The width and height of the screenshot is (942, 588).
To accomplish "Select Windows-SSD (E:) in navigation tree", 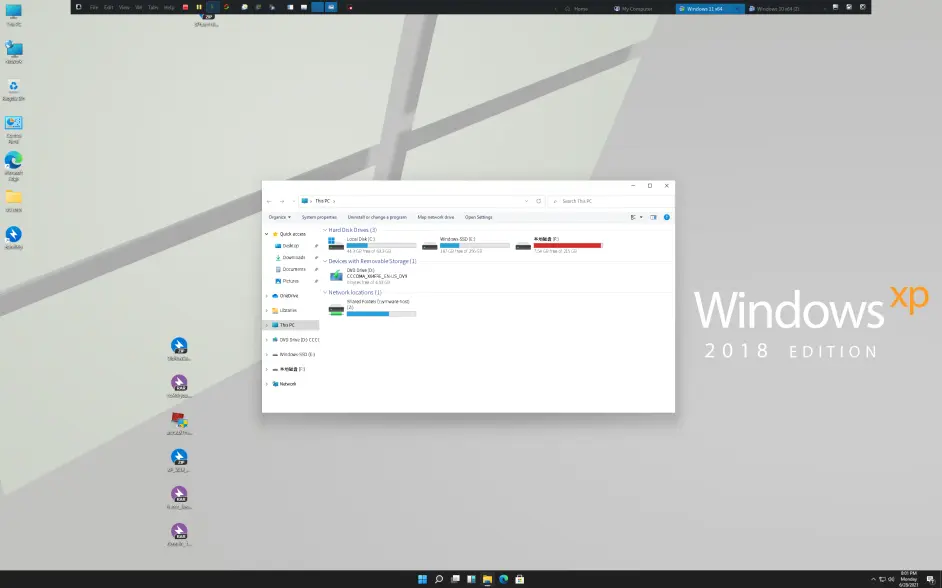I will [292, 354].
